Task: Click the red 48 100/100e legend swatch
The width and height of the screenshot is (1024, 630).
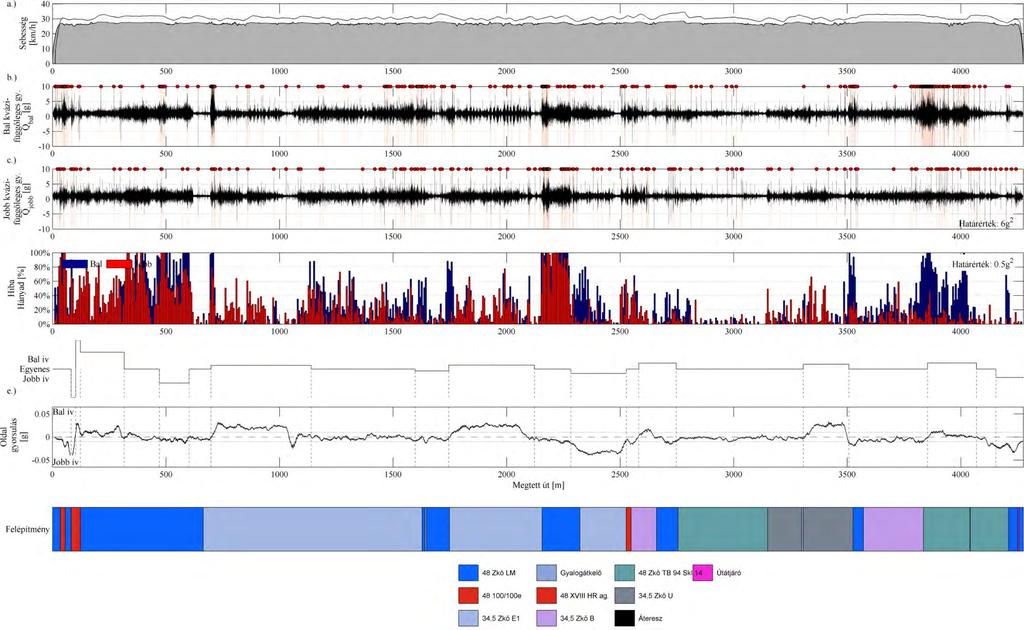Action: click(468, 595)
